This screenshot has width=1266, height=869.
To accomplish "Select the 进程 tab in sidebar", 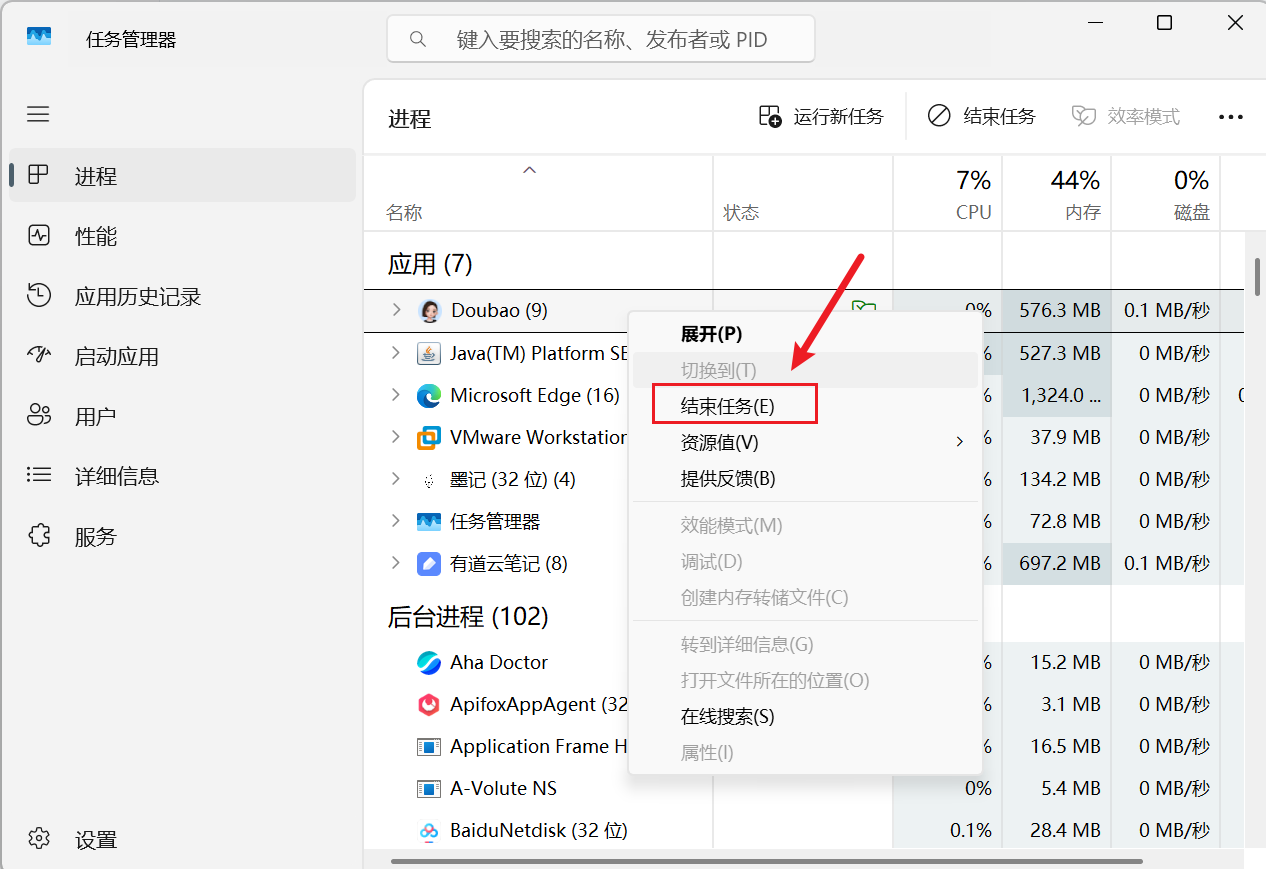I will pos(183,176).
